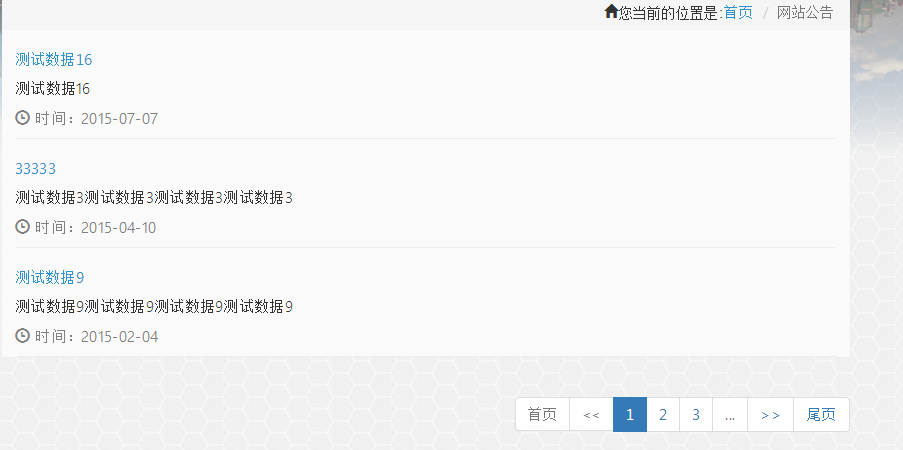Click the home icon in the breadcrumb

tap(611, 11)
